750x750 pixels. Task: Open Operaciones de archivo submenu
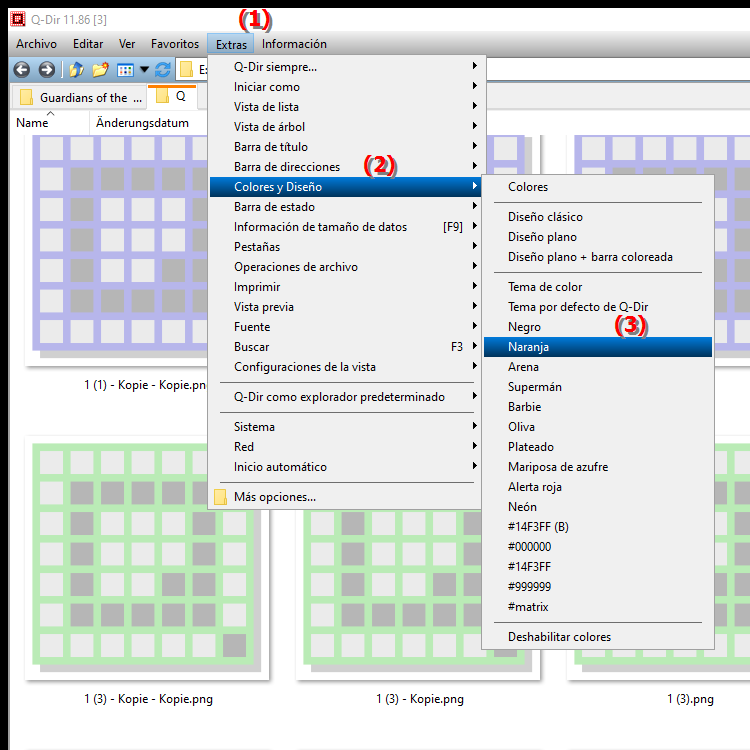(x=345, y=267)
